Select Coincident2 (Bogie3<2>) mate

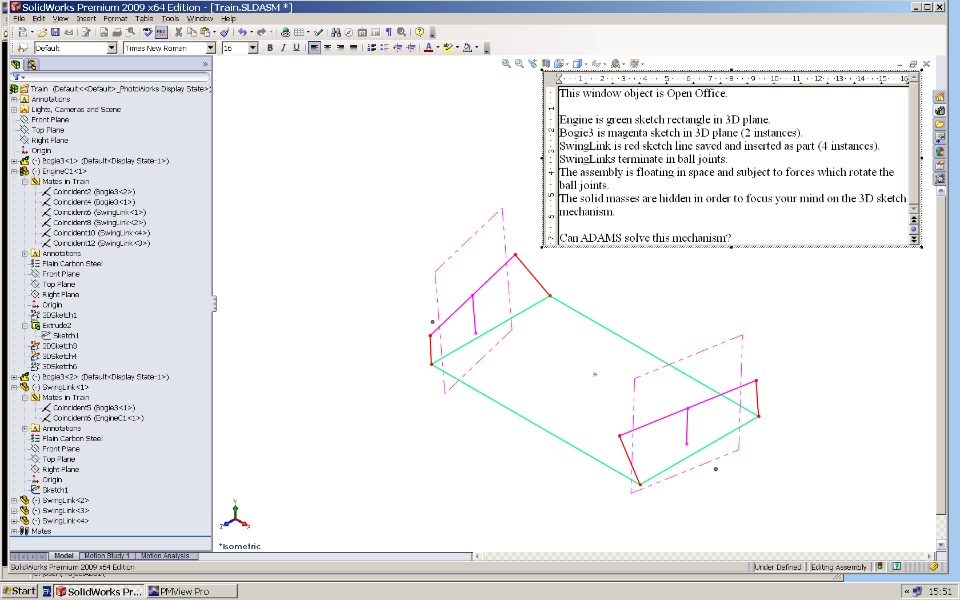pyautogui.click(x=94, y=192)
